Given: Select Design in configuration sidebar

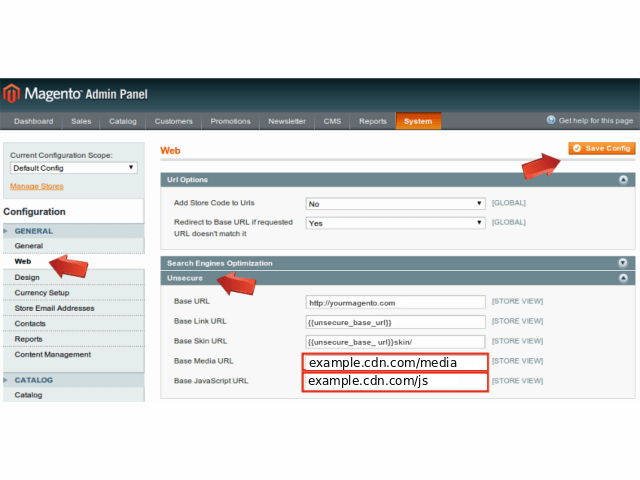Looking at the screenshot, I should (27, 277).
